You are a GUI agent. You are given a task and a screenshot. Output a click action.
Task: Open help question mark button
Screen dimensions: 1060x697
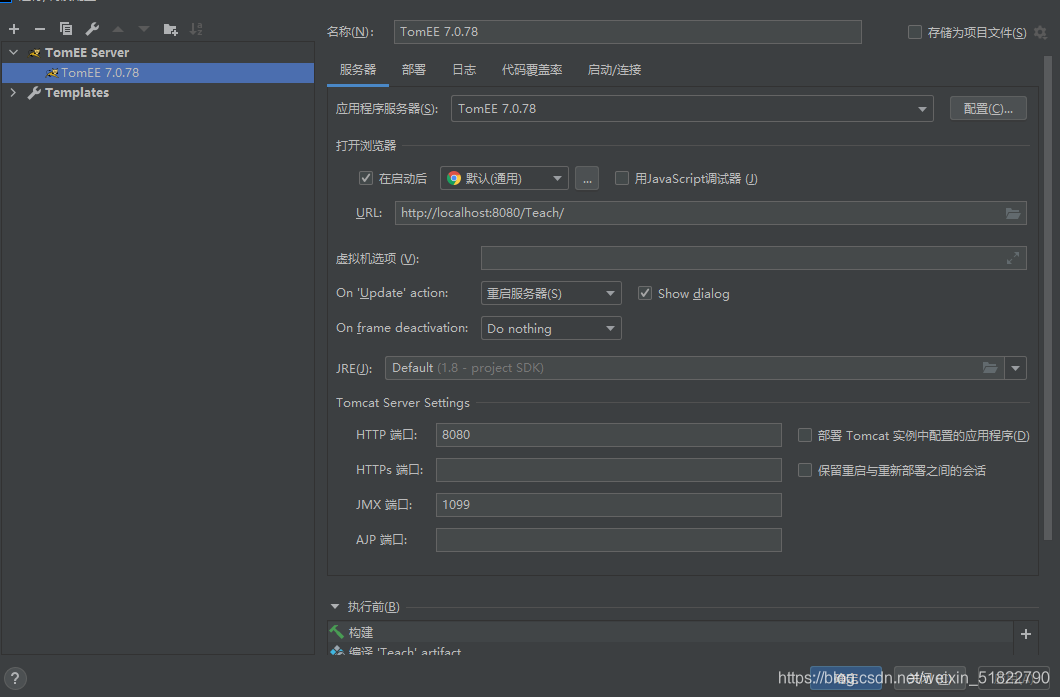tap(15, 678)
